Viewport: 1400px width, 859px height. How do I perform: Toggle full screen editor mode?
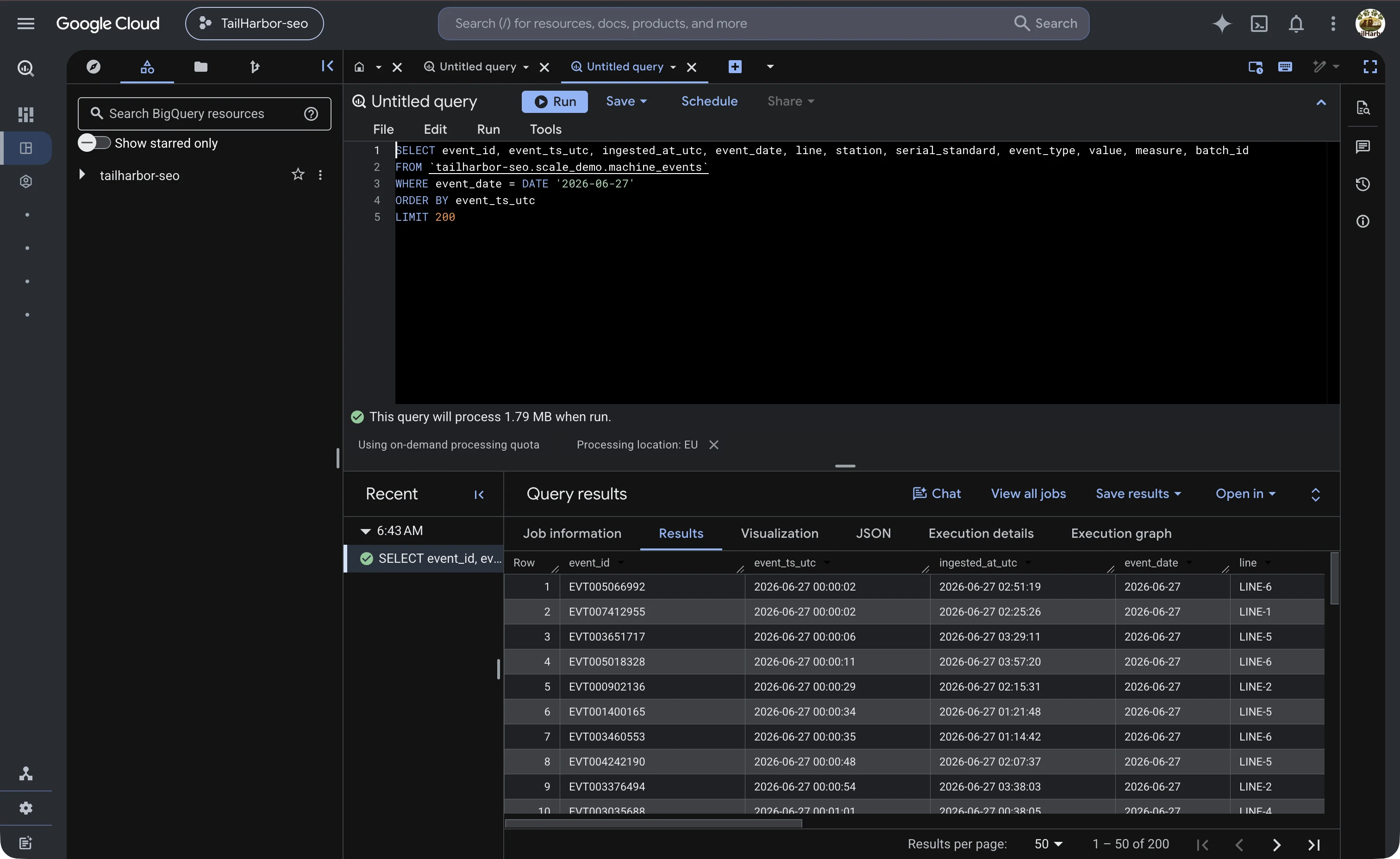(1370, 67)
